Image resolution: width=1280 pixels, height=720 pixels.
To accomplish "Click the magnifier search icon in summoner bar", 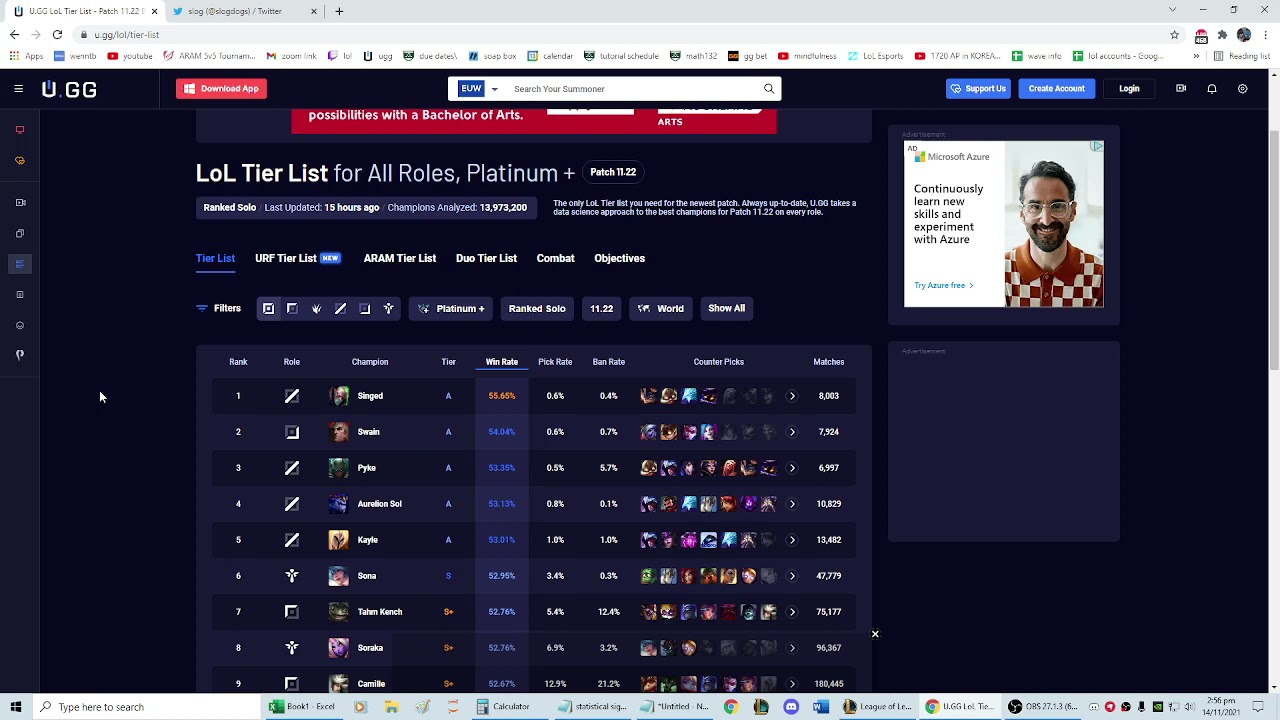I will point(769,89).
